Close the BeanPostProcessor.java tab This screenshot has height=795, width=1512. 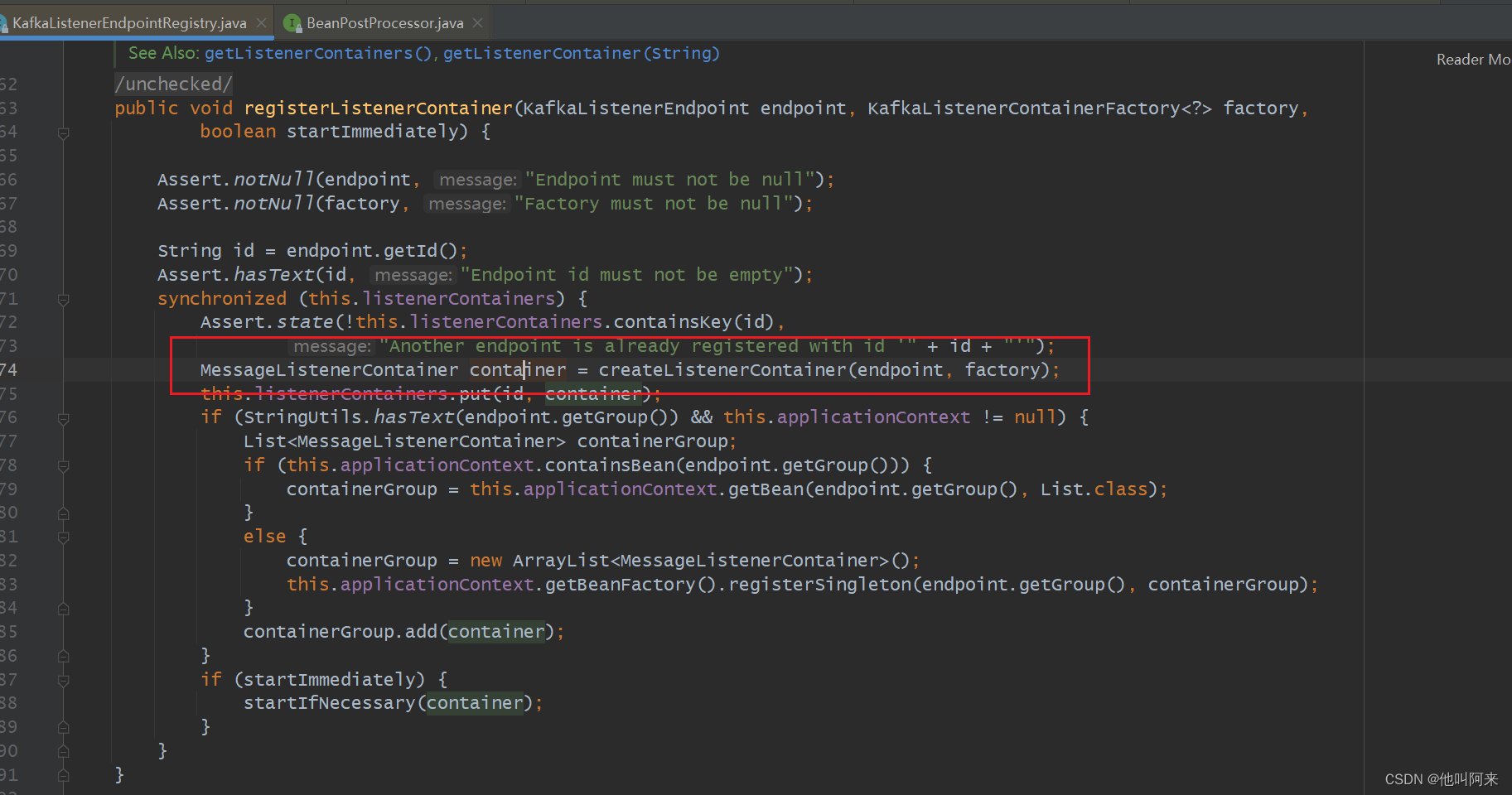point(477,23)
